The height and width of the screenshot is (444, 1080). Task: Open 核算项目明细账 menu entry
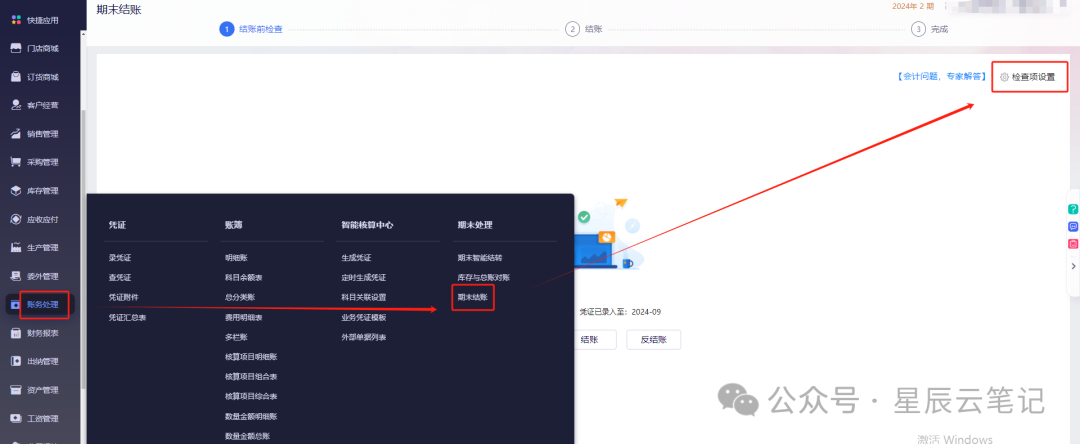pos(251,357)
